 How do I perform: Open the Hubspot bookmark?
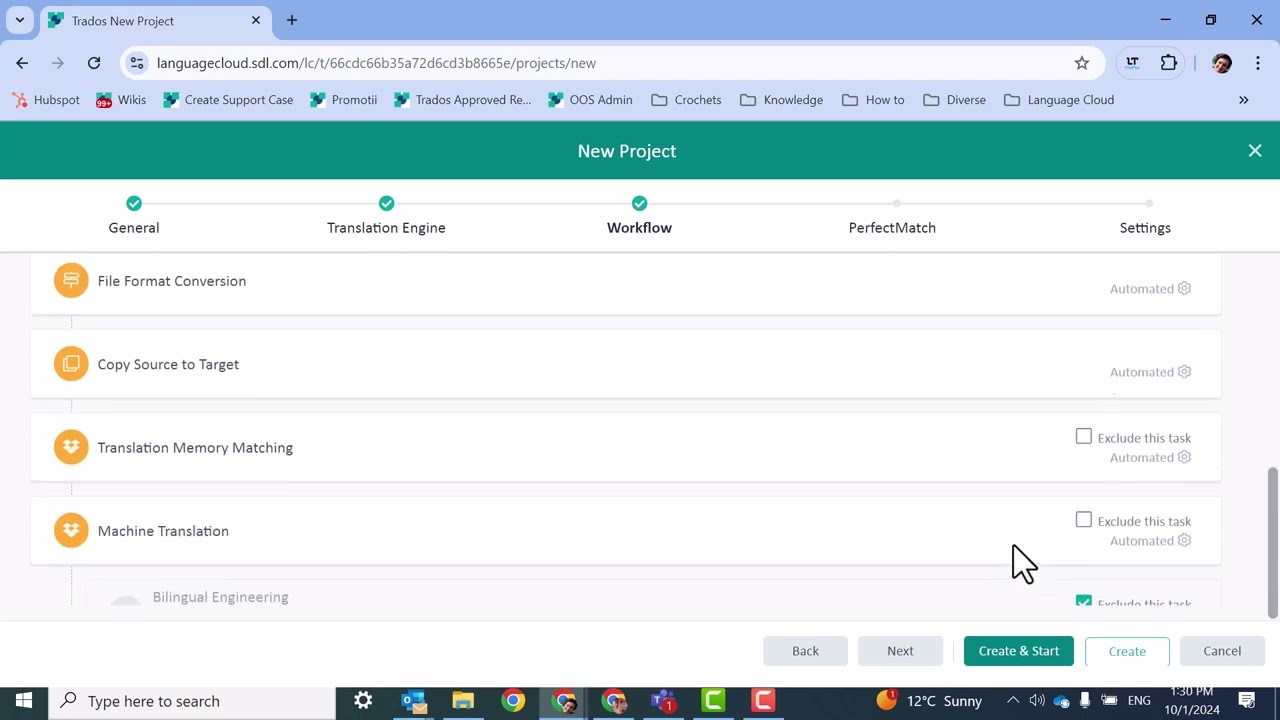(46, 100)
